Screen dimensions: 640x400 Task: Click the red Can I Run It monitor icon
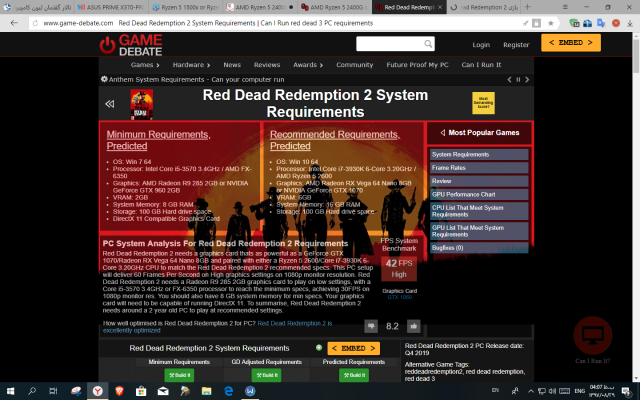[x=593, y=335]
